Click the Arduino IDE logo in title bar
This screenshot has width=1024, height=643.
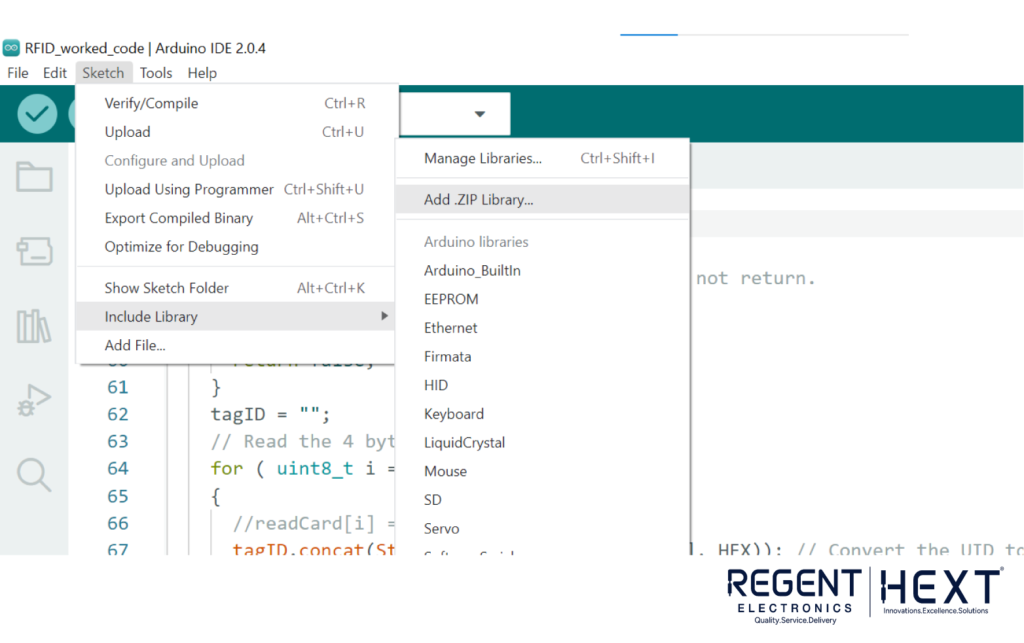[x=11, y=48]
